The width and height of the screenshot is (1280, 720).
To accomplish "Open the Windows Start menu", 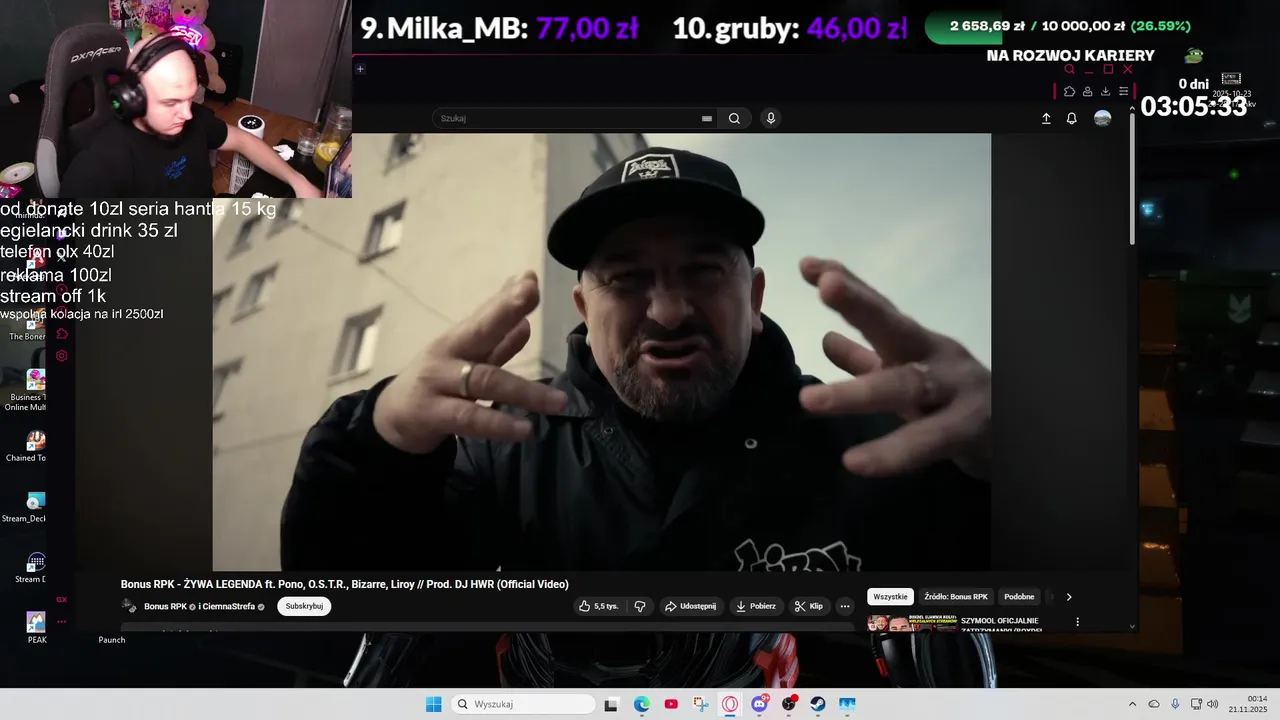I will tap(433, 704).
